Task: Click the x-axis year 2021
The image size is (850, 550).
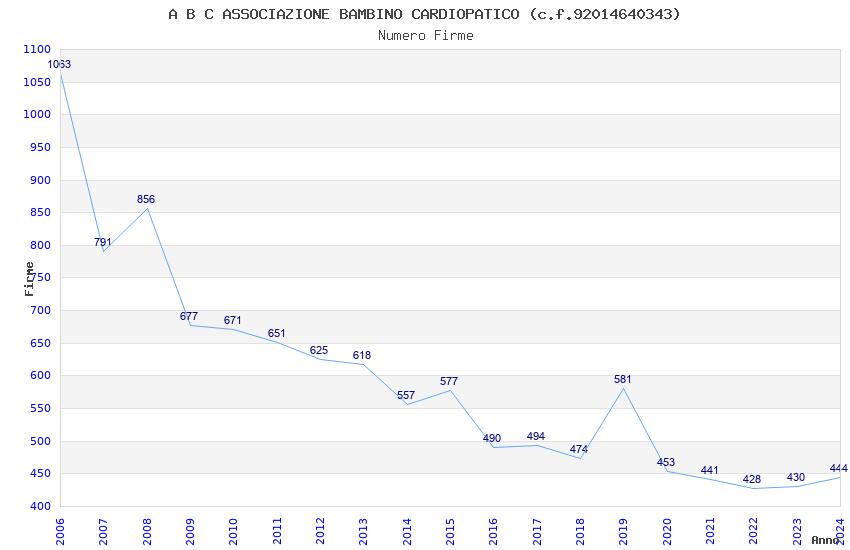Action: (710, 531)
